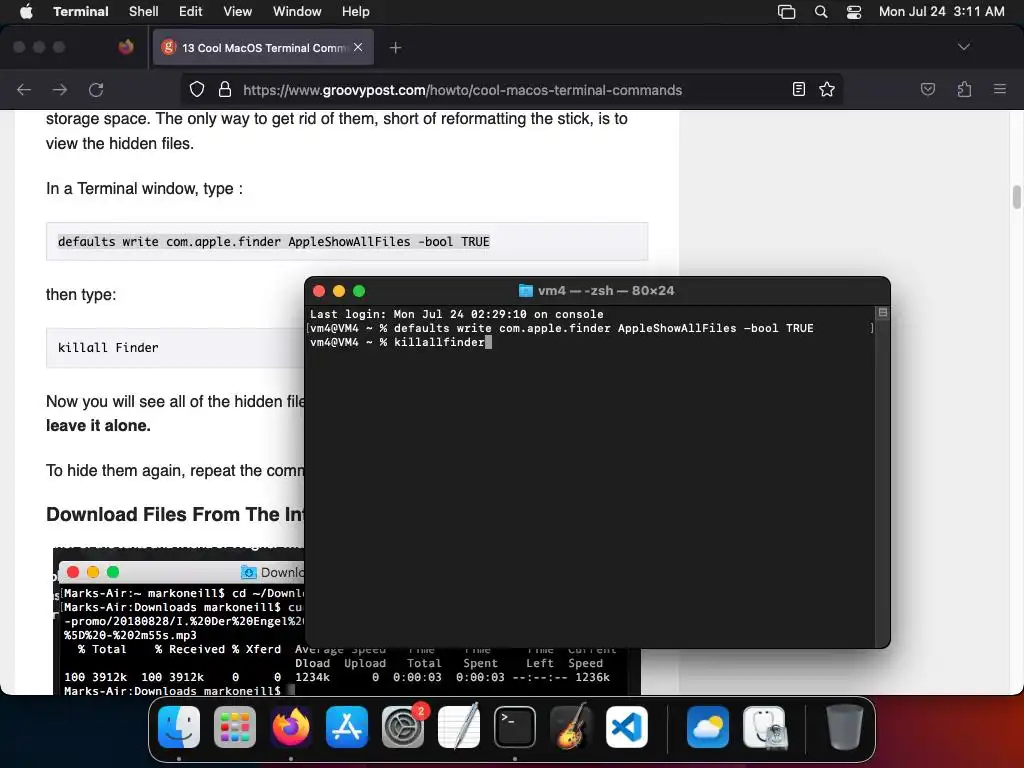Screen dimensions: 1024x768
Task: Select the 13 Cool MacOS Terminal Commands tab
Action: 263,47
